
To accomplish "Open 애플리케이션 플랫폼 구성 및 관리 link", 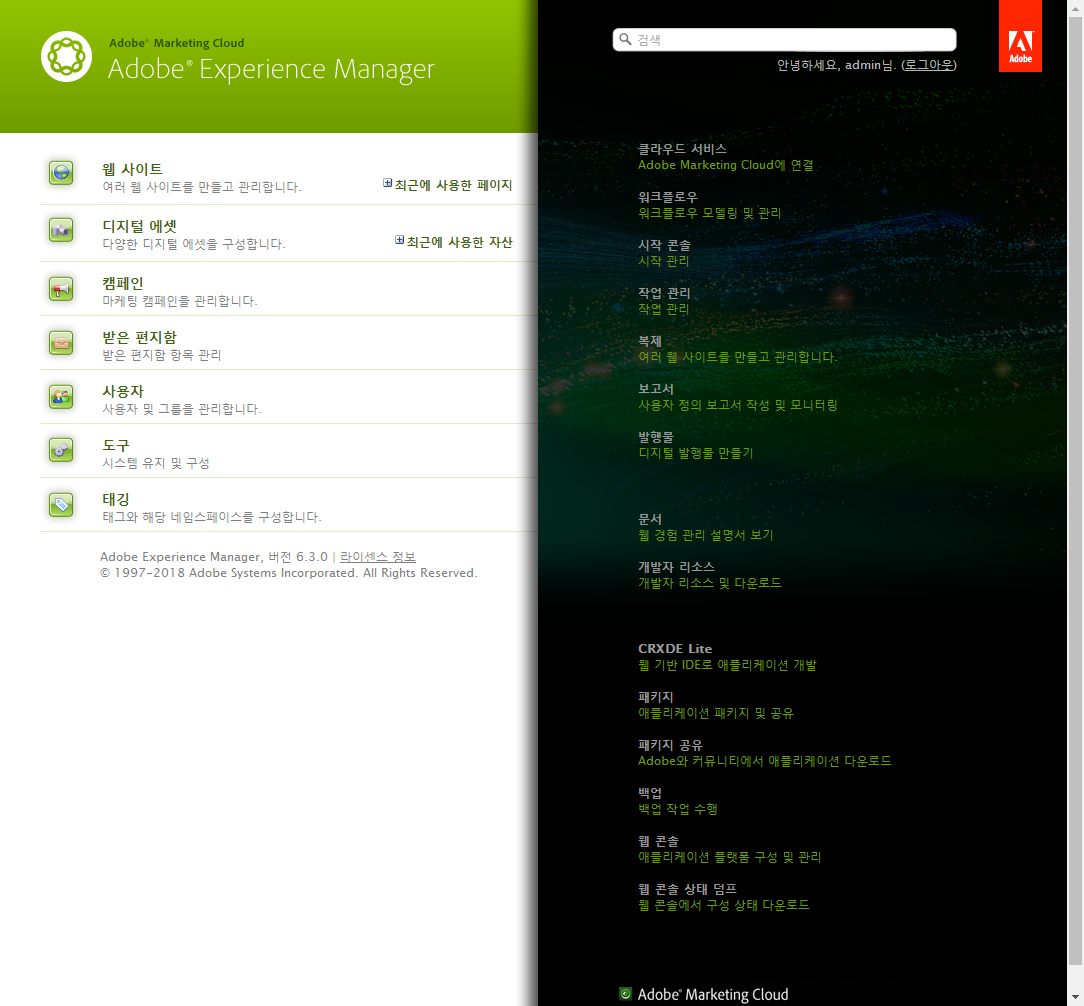I will pos(729,857).
